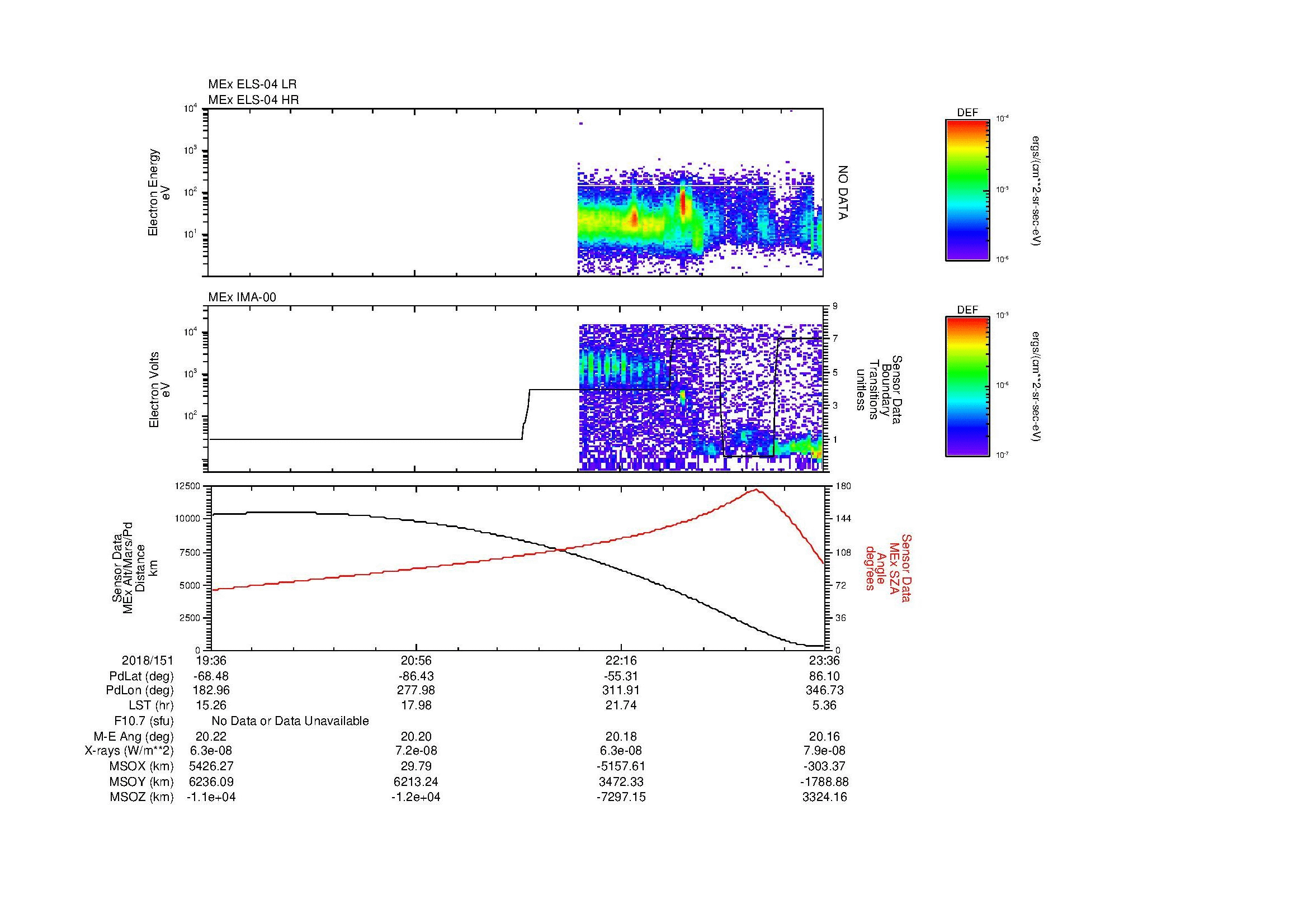This screenshot has width=1308, height=924.
Task: Click the MSOZ value '3324.16'
Action: click(x=825, y=797)
